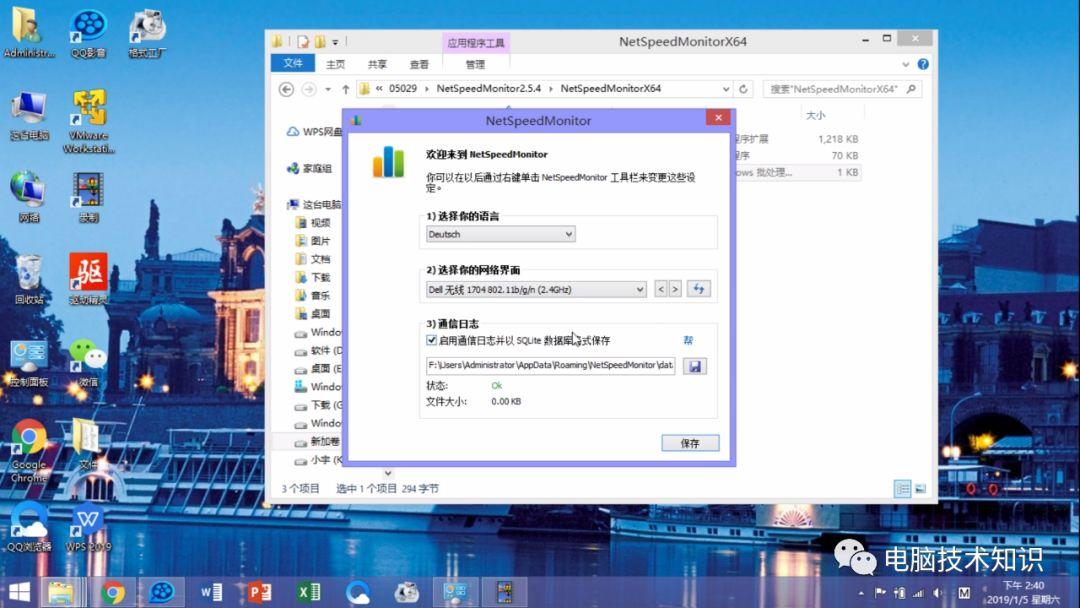Open 回收站 desktop icon
The height and width of the screenshot is (608, 1080).
pos(29,280)
